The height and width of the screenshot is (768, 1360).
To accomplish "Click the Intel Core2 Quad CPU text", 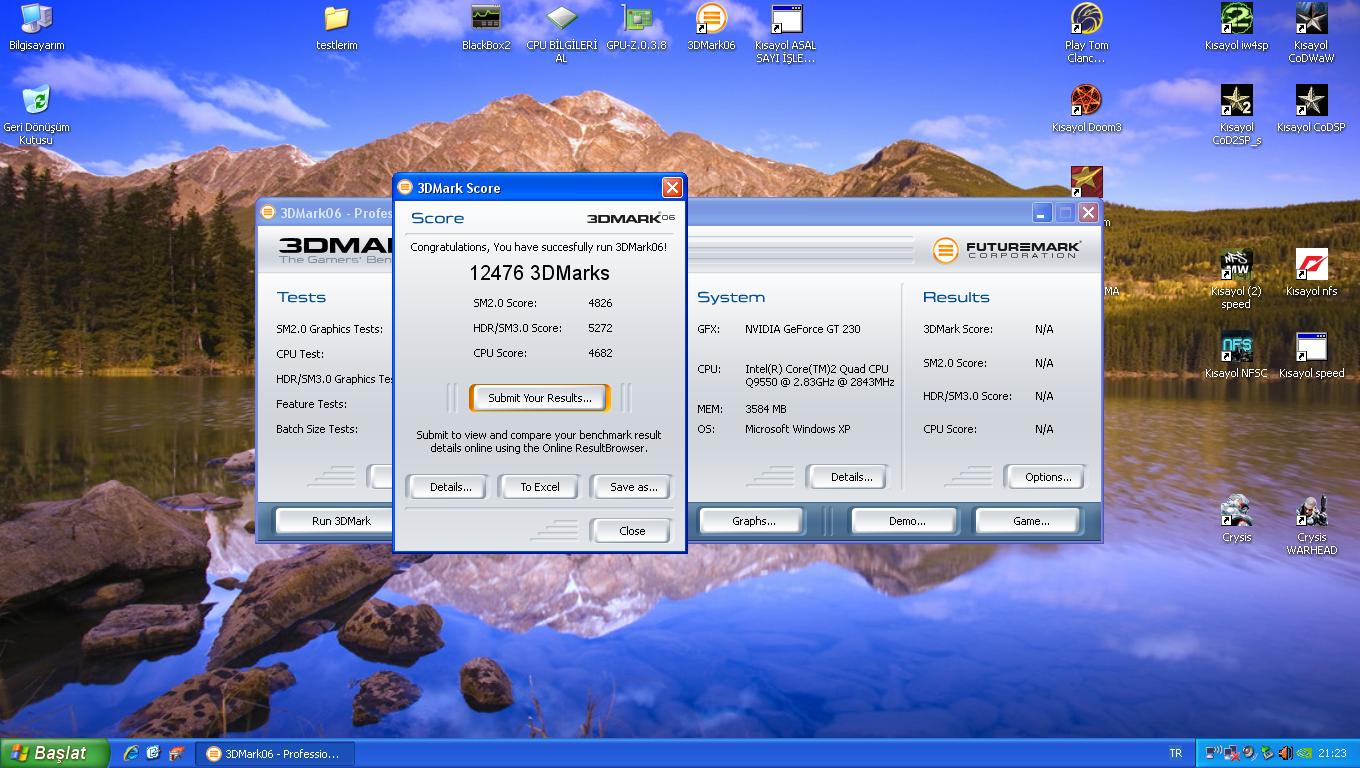I will [x=819, y=375].
